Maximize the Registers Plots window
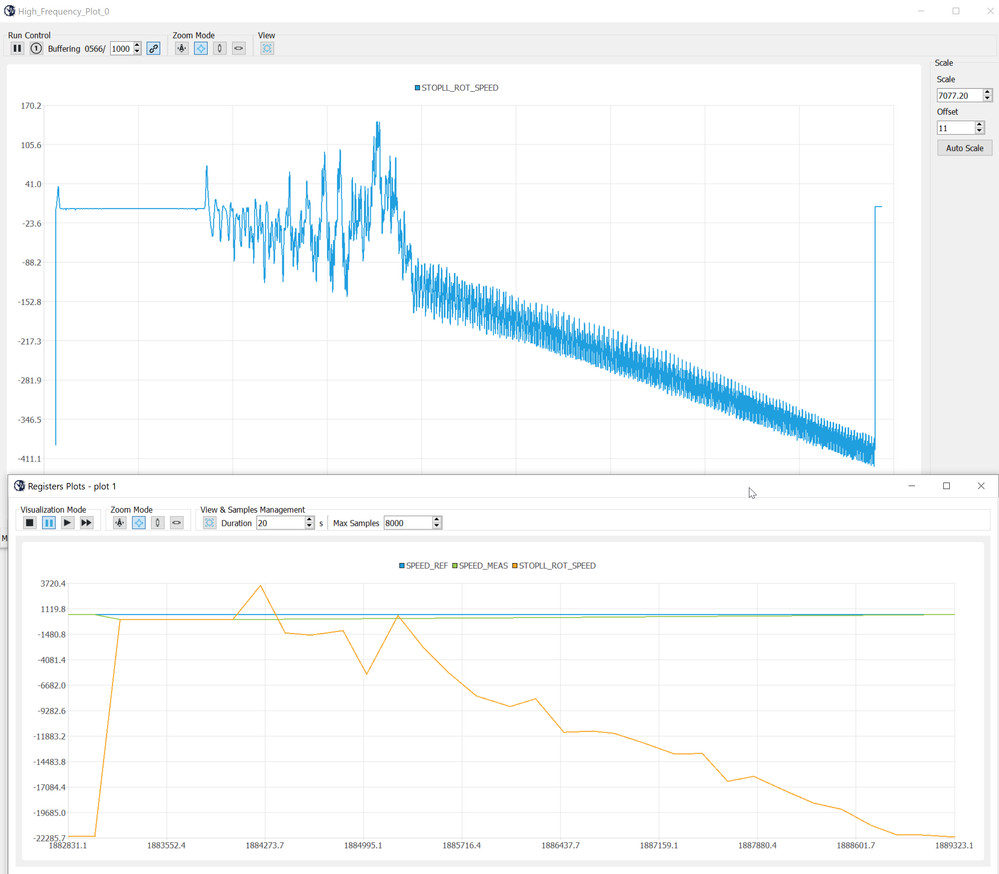The height and width of the screenshot is (874, 999). pyautogui.click(x=947, y=486)
